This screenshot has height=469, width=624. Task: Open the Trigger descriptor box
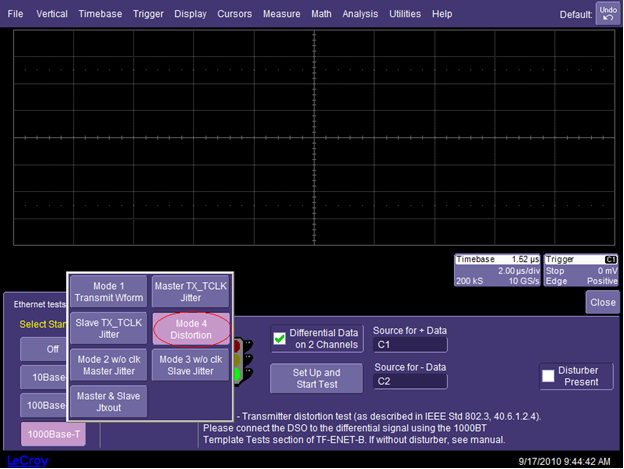581,270
